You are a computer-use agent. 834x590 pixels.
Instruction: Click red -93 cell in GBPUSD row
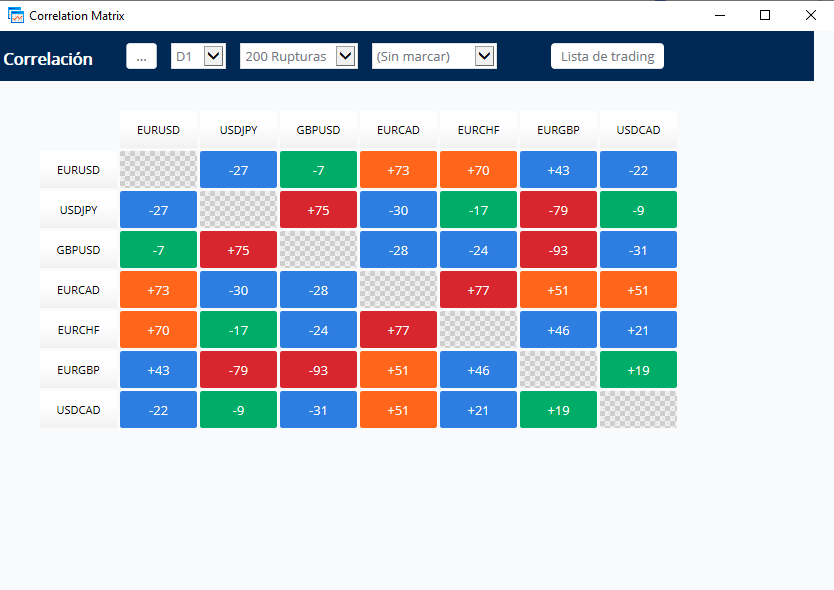[x=558, y=250]
